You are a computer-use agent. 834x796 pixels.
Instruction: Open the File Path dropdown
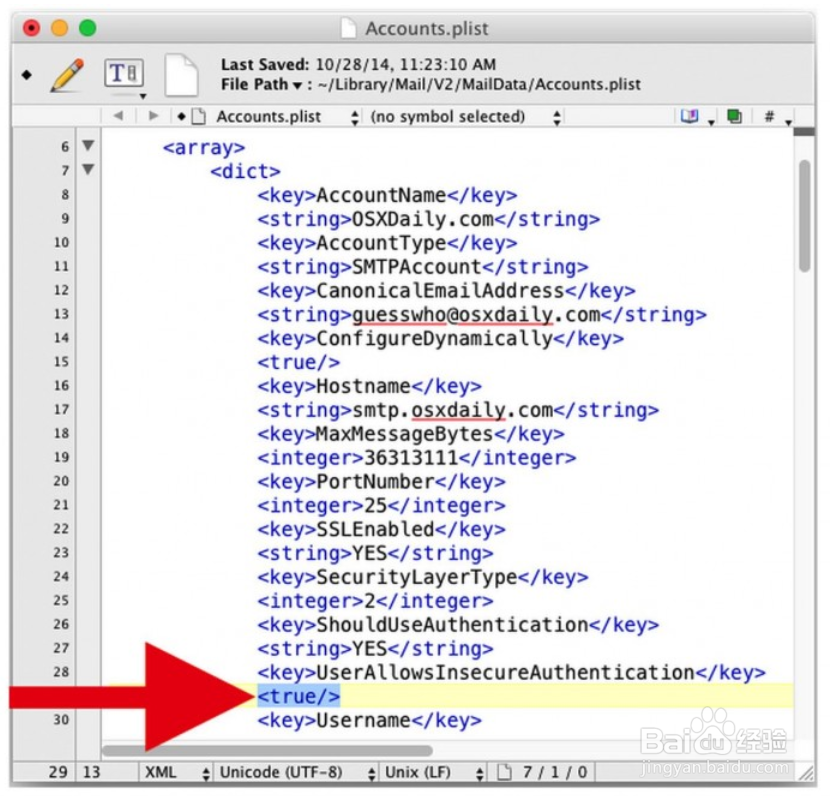pyautogui.click(x=260, y=84)
